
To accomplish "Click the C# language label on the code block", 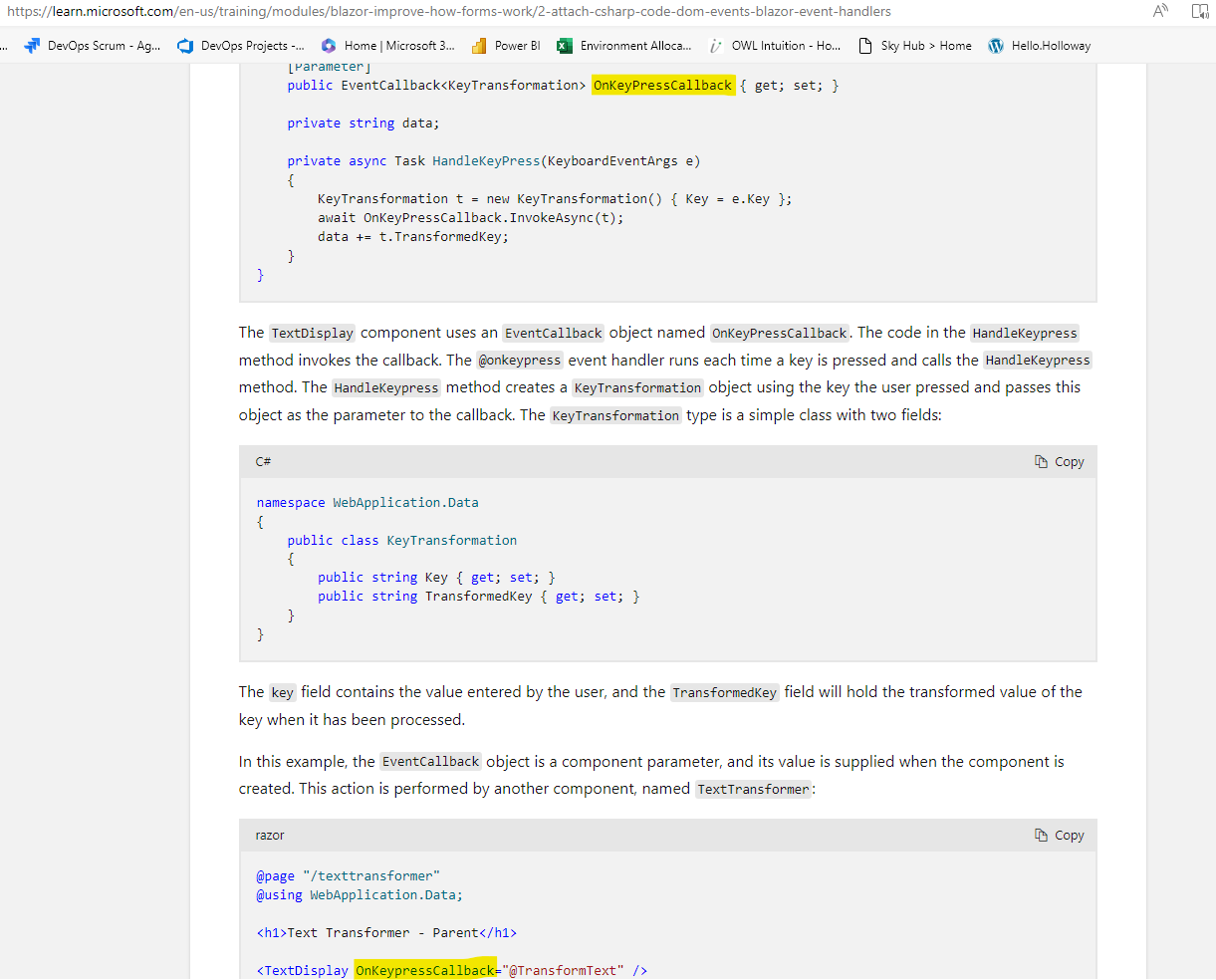I will [x=263, y=461].
